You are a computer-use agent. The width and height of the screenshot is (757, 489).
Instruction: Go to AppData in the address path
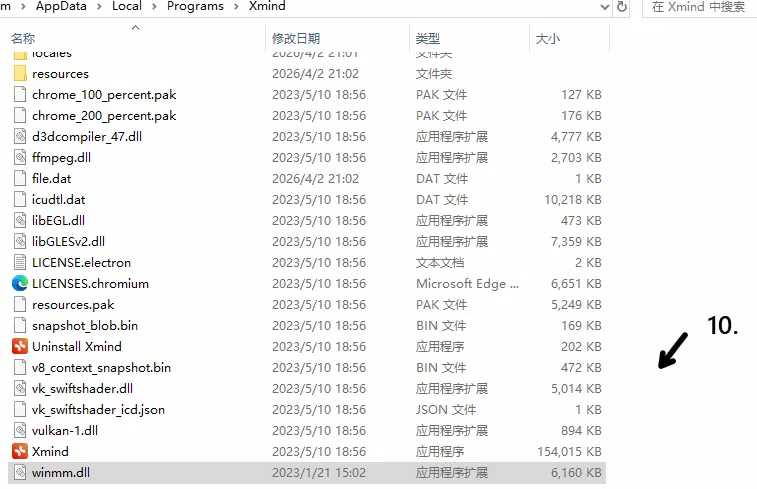(x=61, y=6)
